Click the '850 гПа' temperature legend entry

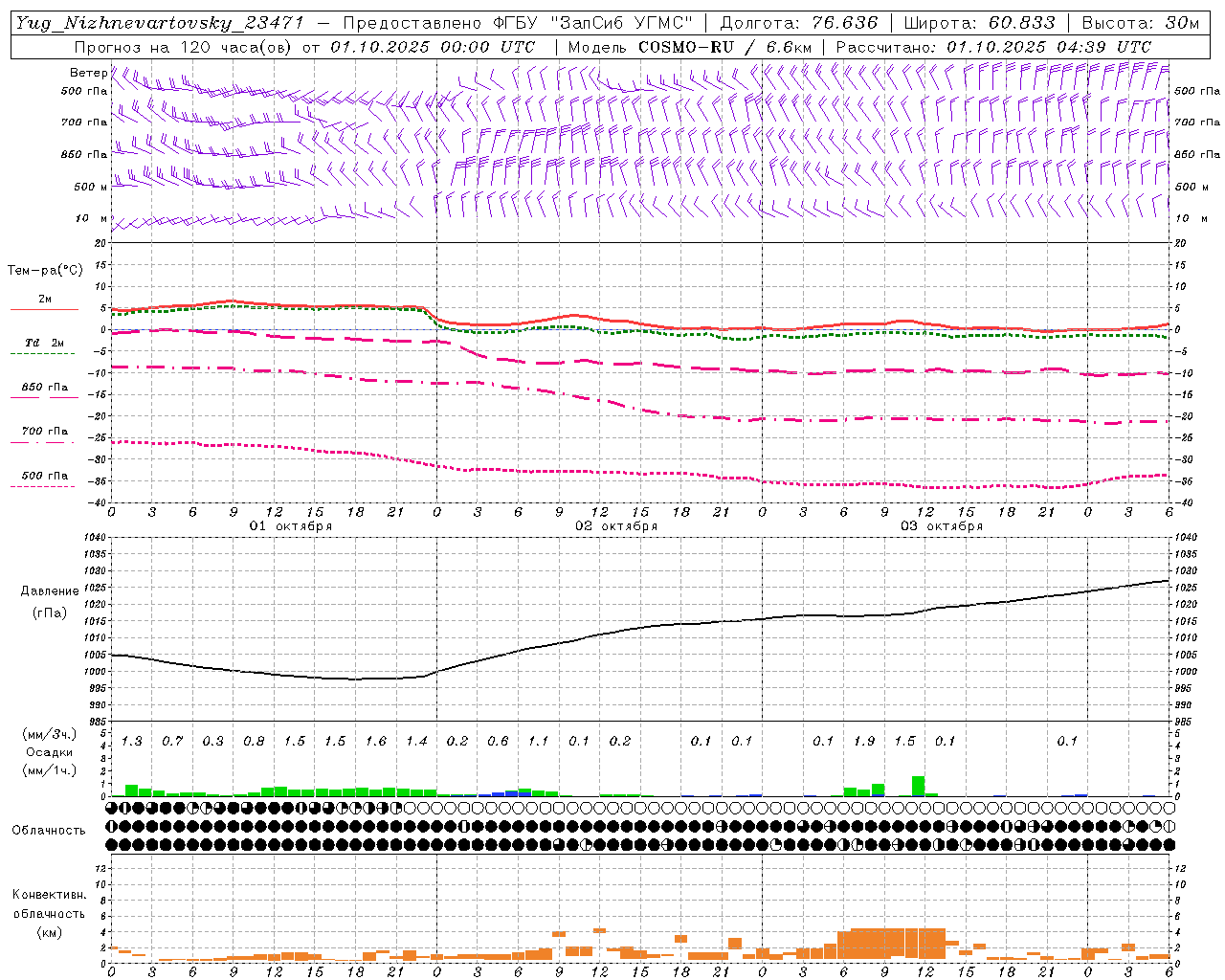click(x=45, y=388)
